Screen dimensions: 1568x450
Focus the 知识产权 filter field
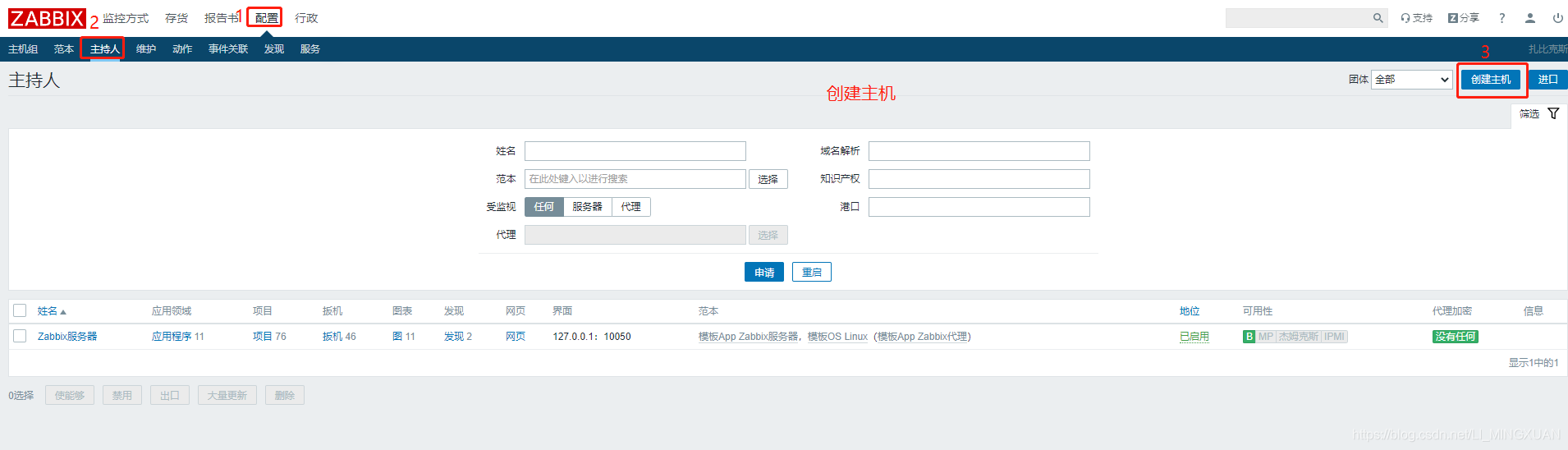tap(979, 179)
